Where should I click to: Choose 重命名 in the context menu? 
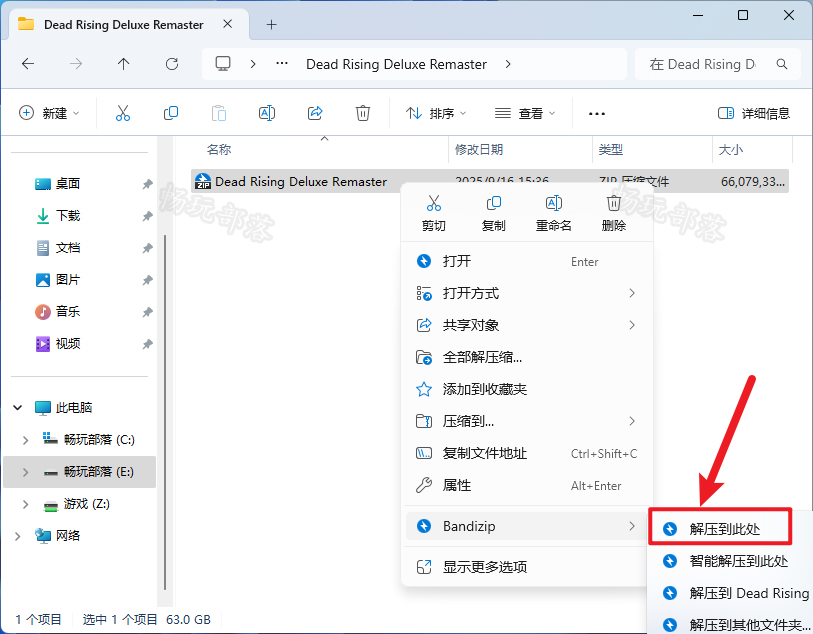pos(554,213)
